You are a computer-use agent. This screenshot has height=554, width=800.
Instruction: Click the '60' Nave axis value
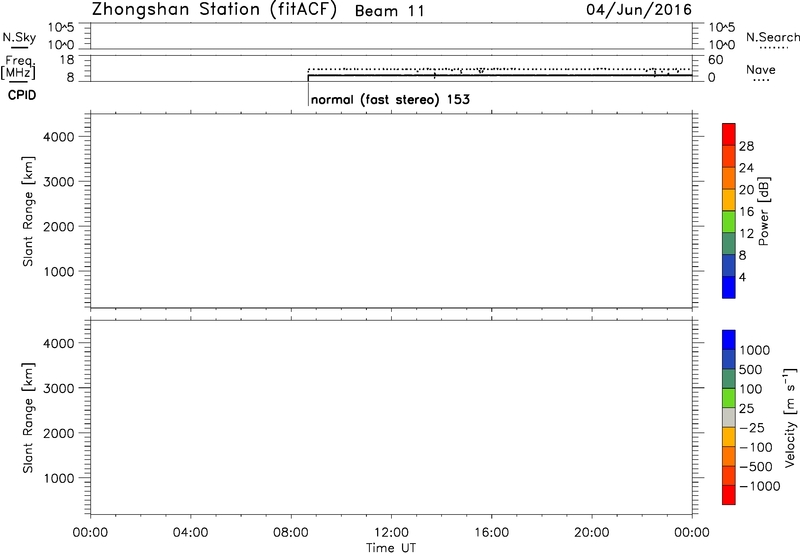[715, 60]
